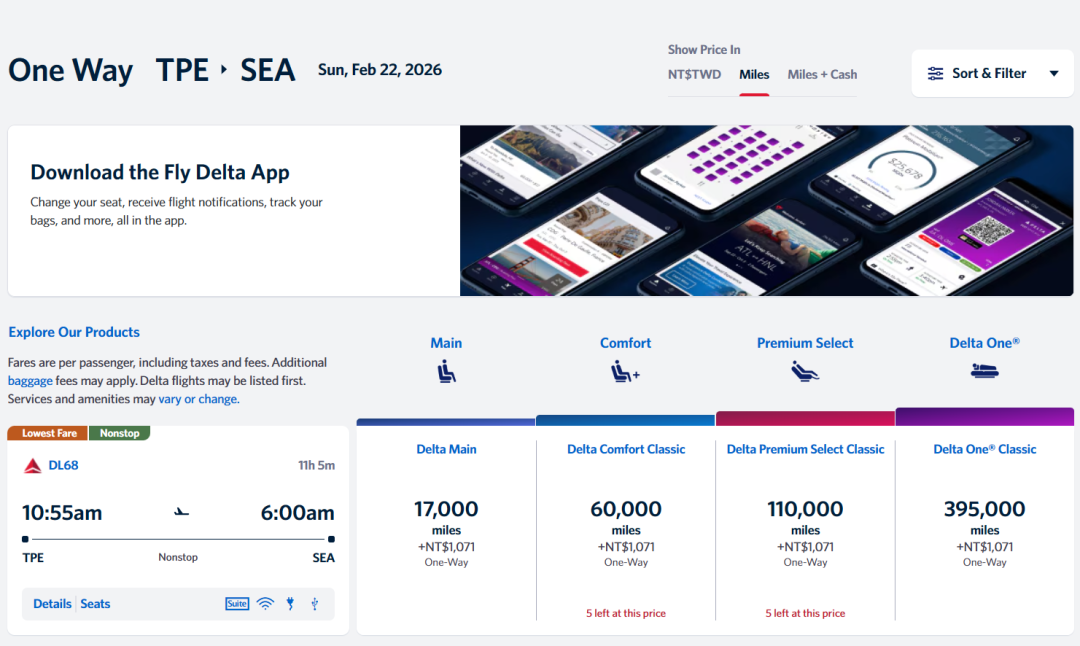Screen dimensions: 1080x646
Task: Click the Delta logo beside DL68
Action: coord(32,466)
